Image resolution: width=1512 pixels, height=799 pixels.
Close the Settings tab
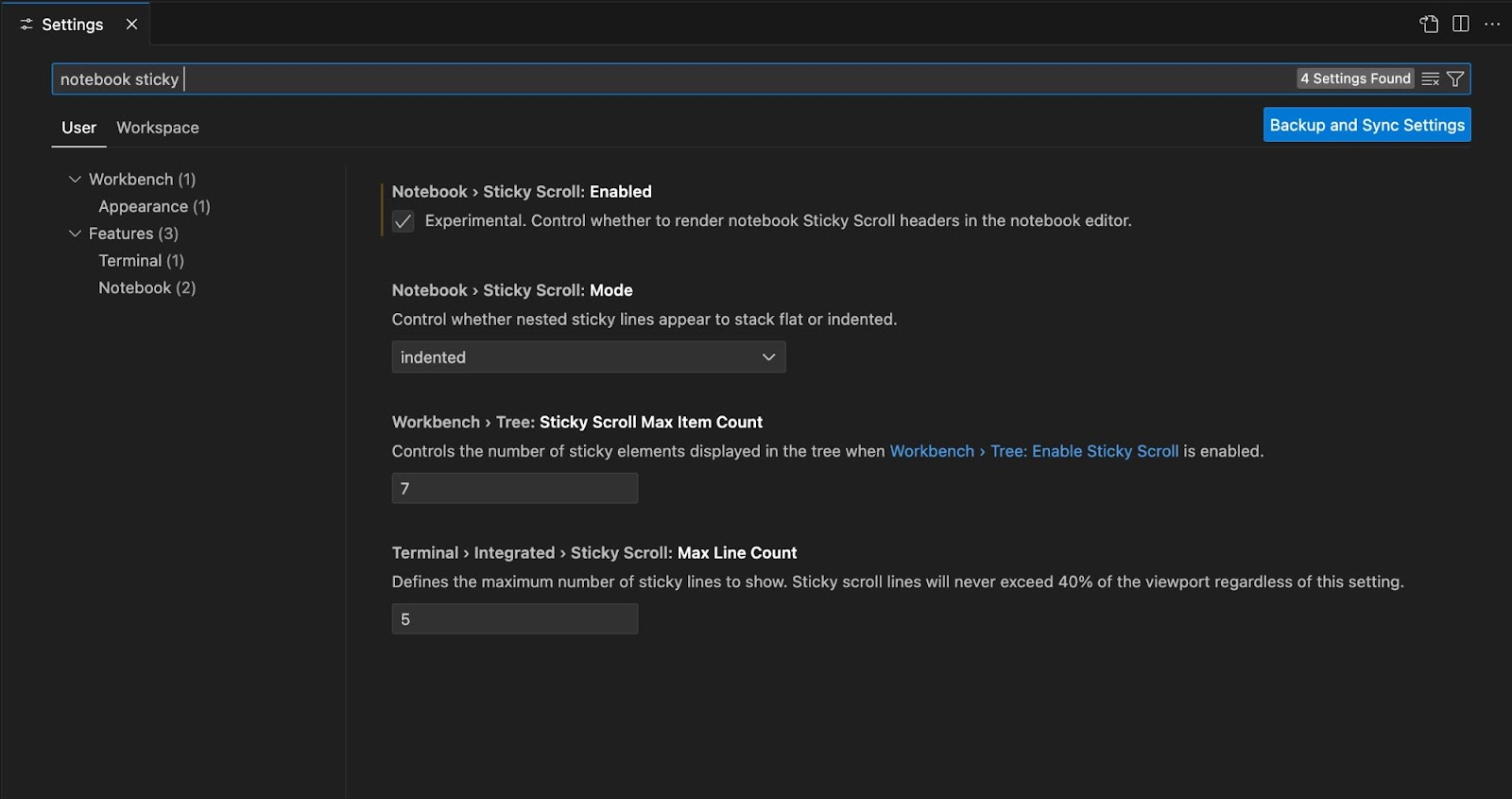pos(131,25)
